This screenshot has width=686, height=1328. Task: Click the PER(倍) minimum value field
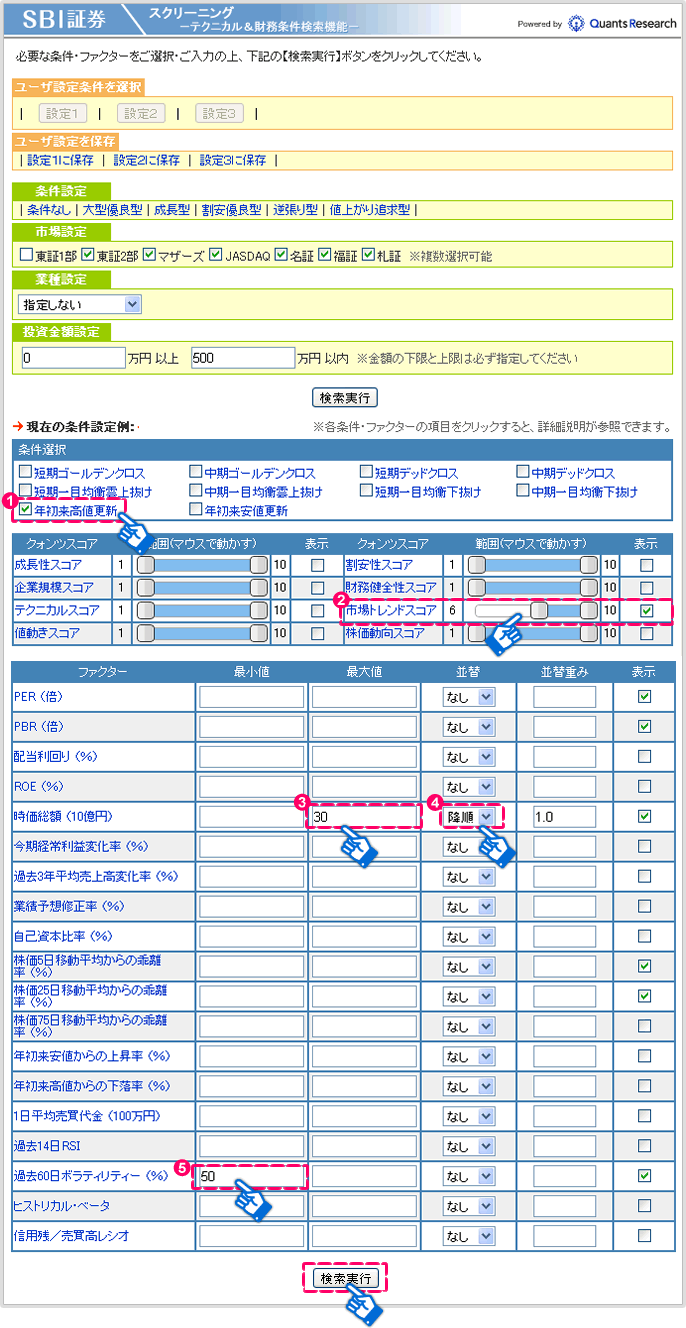coord(251,697)
